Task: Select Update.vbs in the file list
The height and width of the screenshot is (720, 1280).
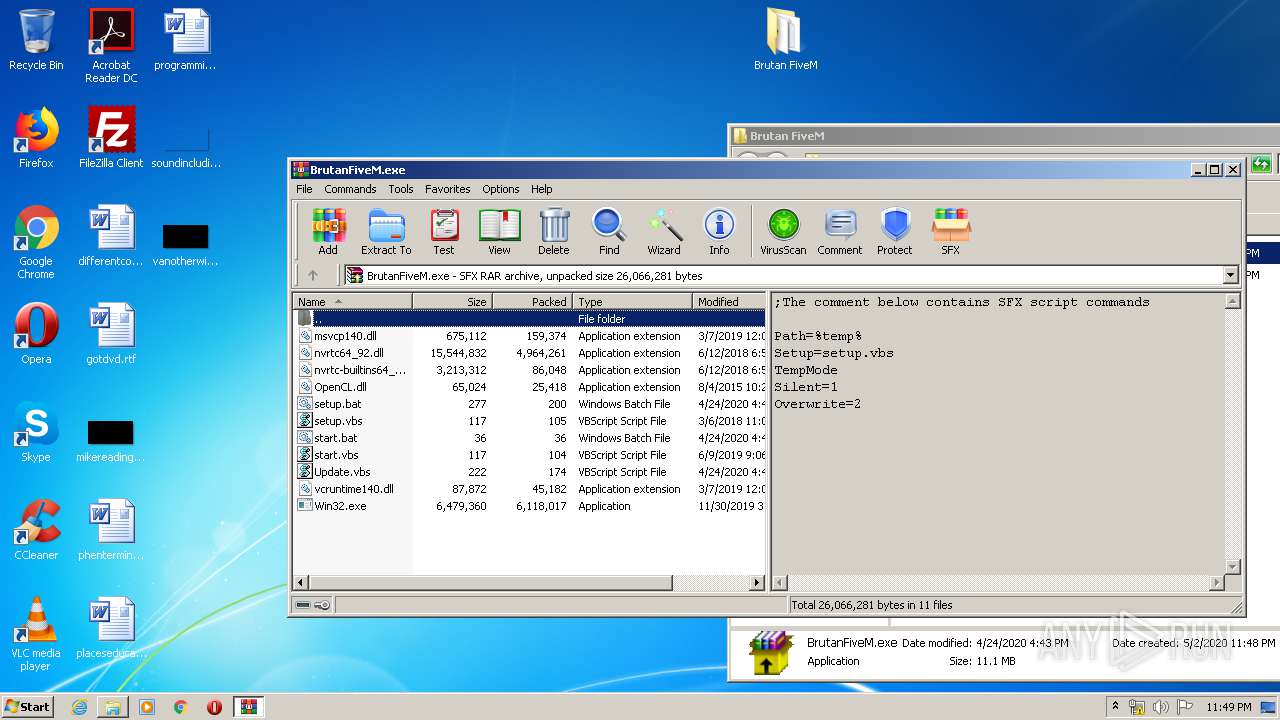Action: (x=530, y=472)
